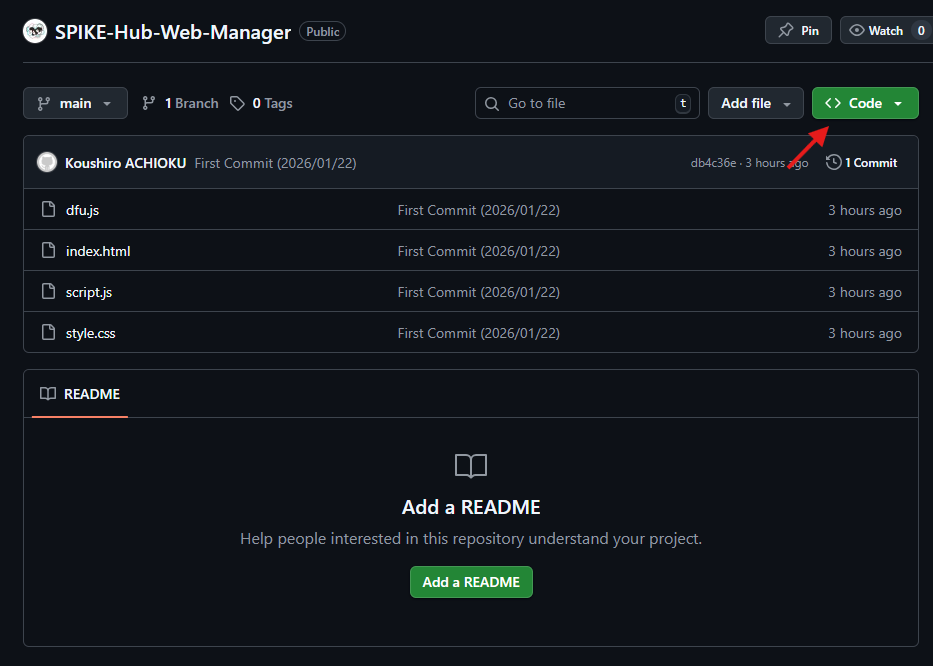Click the file icon beside style.css
Image resolution: width=933 pixels, height=666 pixels.
(48, 332)
